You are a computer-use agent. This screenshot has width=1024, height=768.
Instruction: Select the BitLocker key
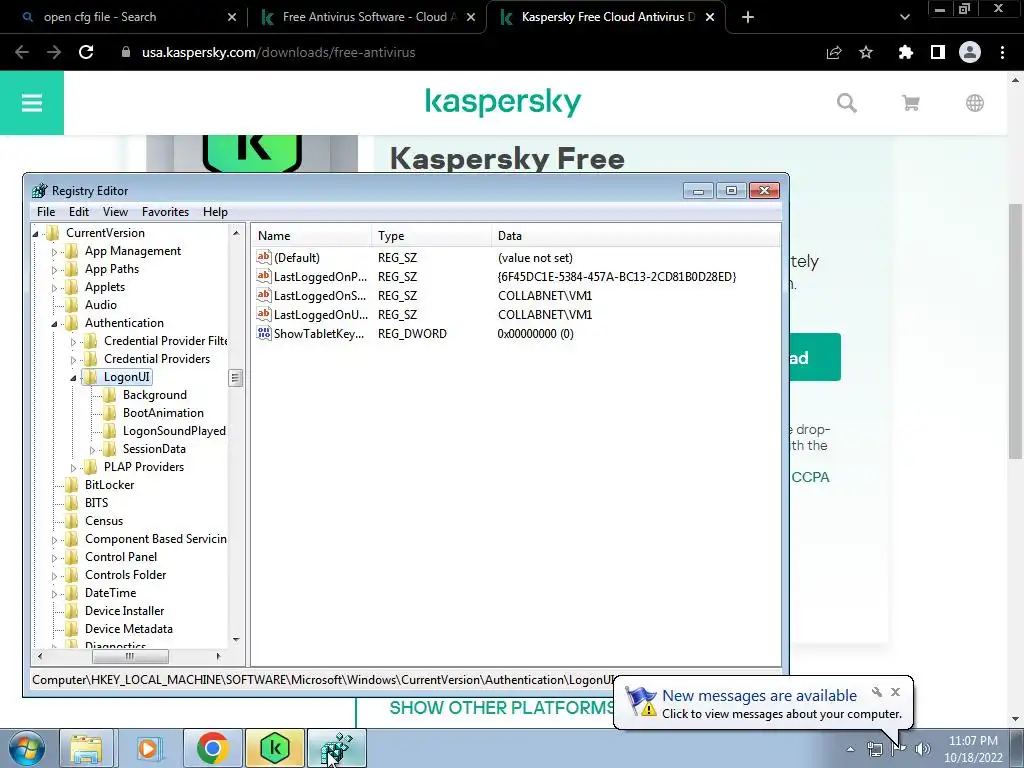109,485
